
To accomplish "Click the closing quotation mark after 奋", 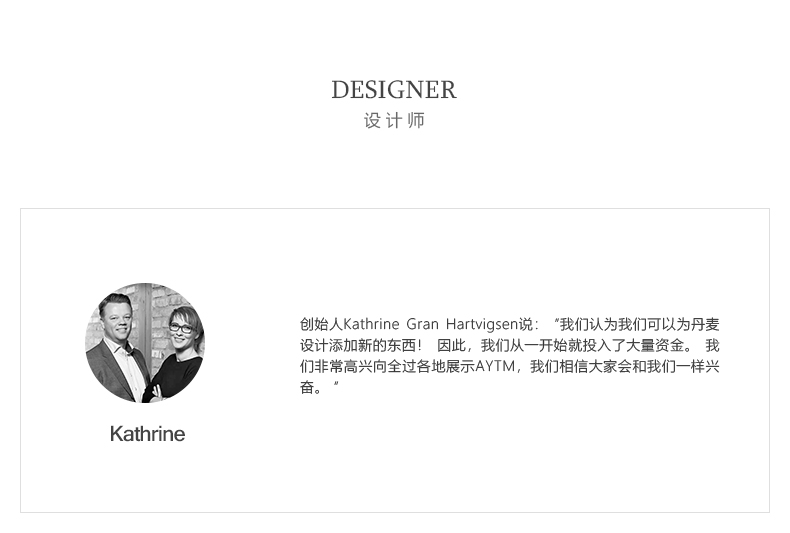I will [x=336, y=384].
